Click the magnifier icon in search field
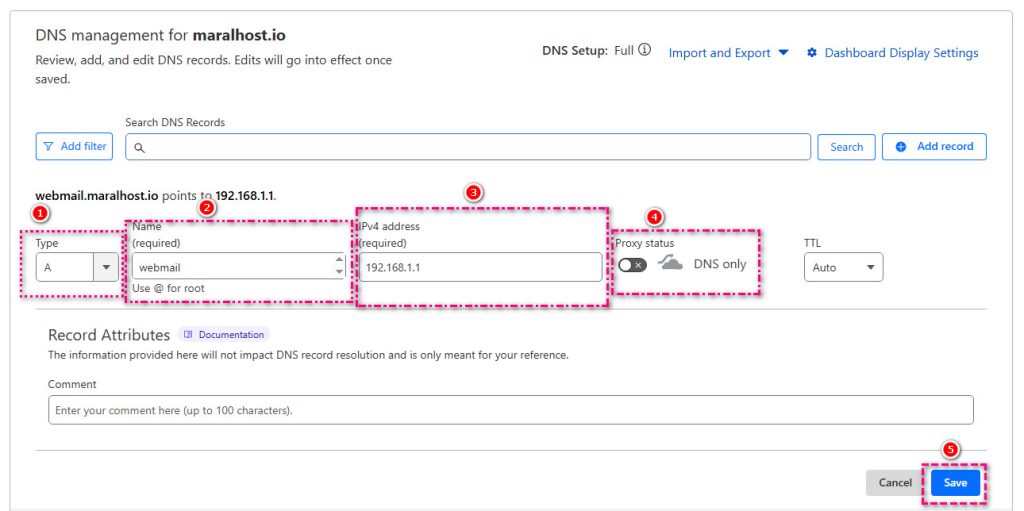Viewport: 1024px width, 511px height. 140,147
